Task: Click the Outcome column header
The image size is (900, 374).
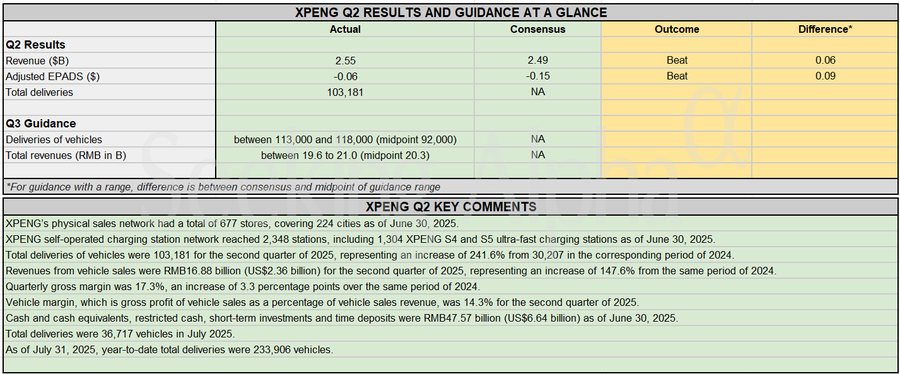Action: pos(677,29)
